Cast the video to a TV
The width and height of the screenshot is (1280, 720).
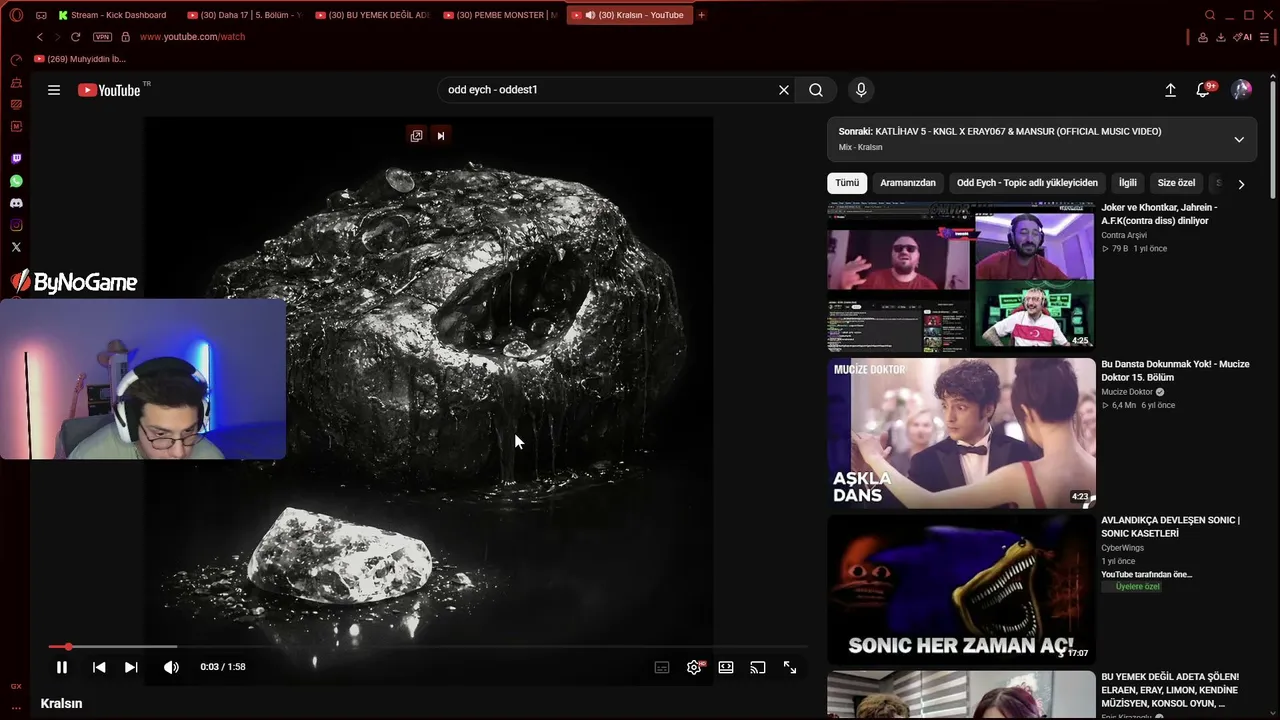tap(758, 667)
